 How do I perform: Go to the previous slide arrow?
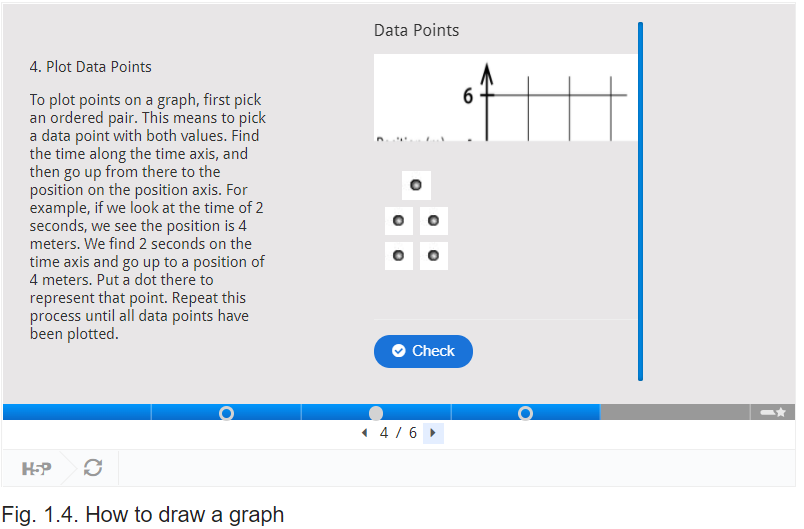point(365,433)
